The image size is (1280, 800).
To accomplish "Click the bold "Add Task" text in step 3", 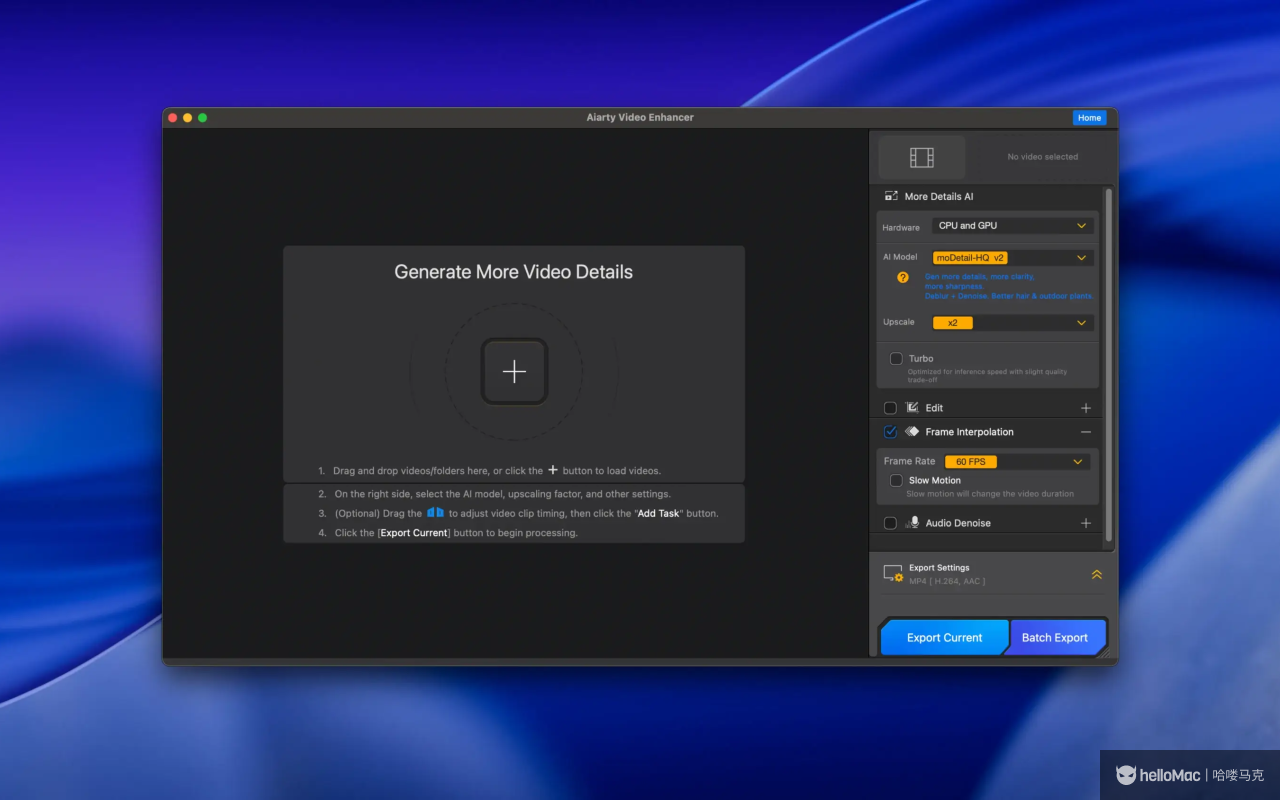I will coord(658,514).
